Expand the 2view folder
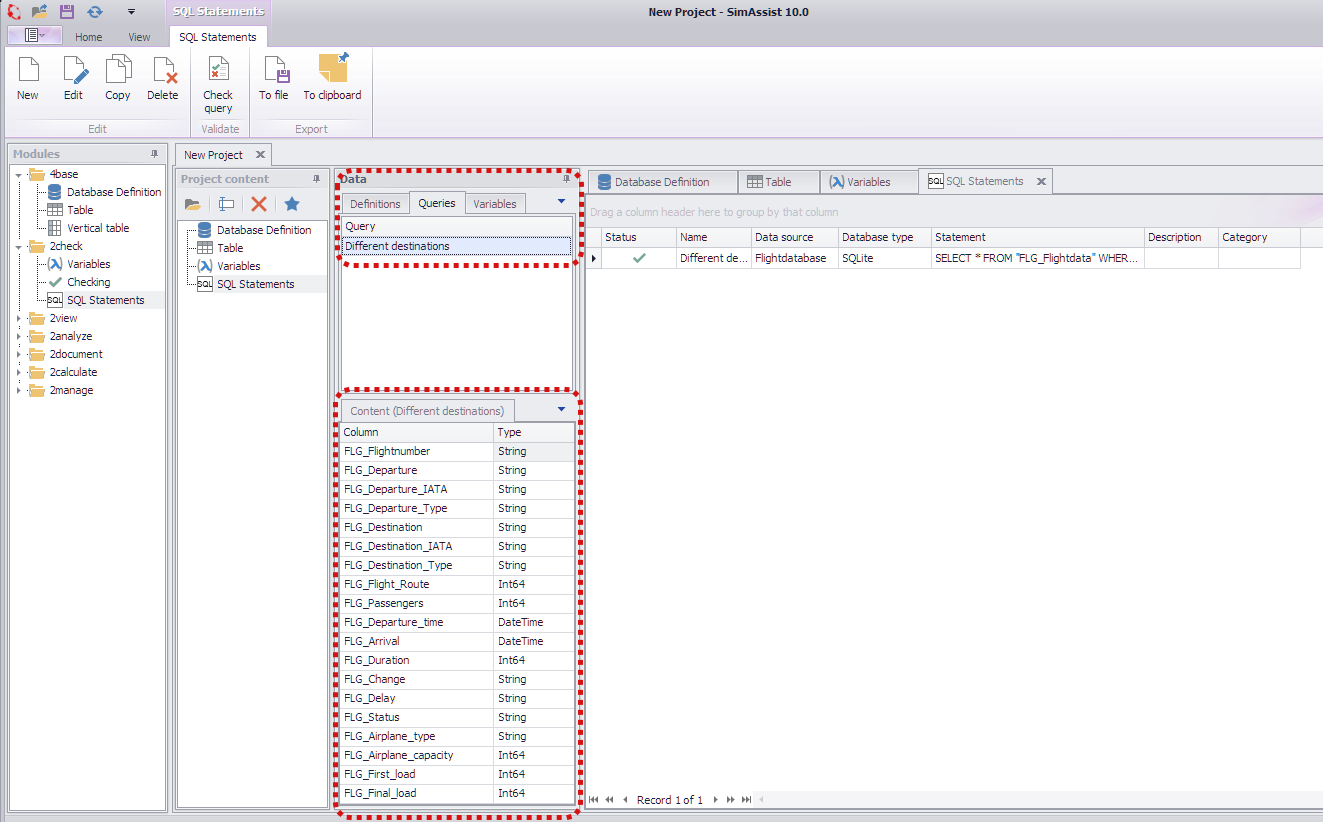The height and width of the screenshot is (822, 1323). click(20, 317)
